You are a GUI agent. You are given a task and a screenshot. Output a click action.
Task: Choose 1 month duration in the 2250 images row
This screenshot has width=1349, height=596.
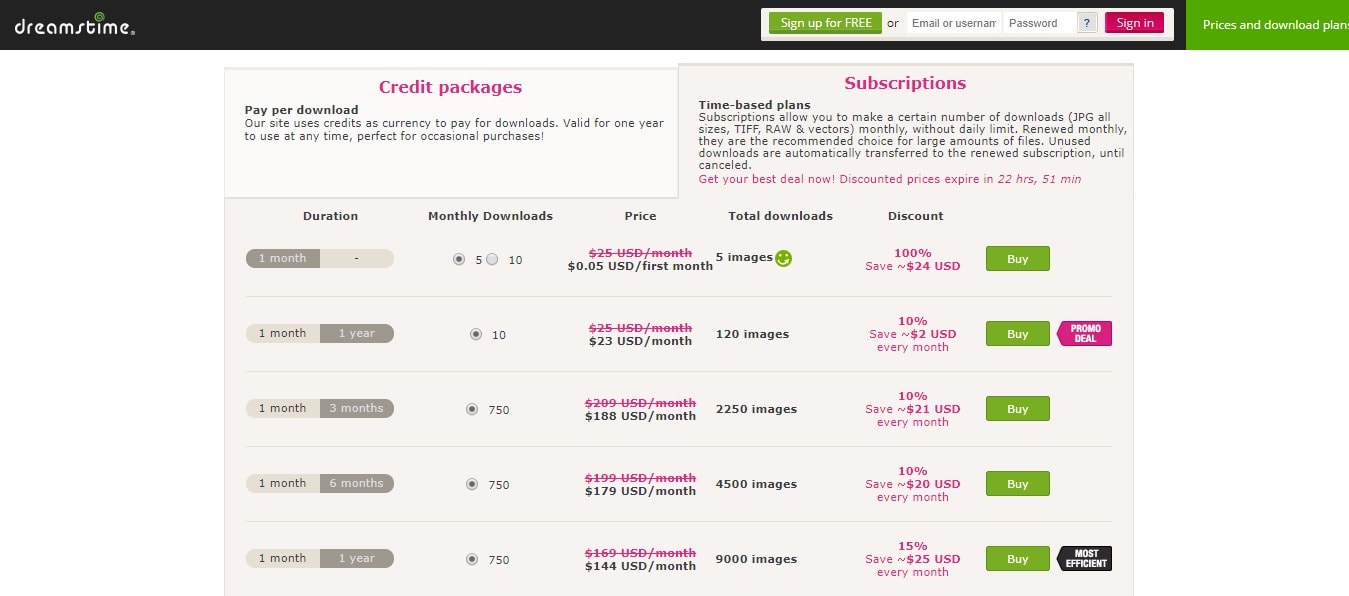pyautogui.click(x=283, y=408)
